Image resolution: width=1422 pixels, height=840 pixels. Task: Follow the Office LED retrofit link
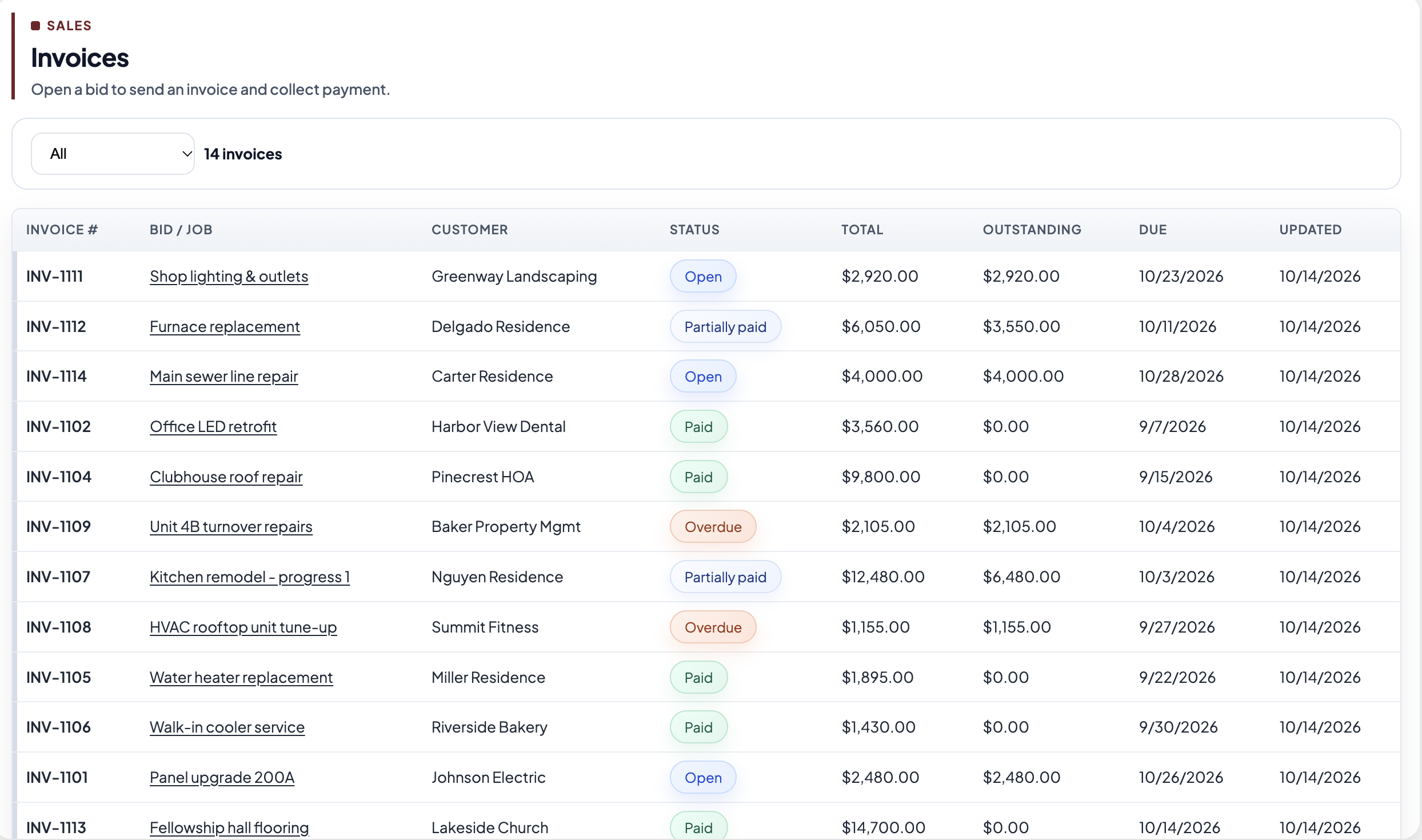213,427
